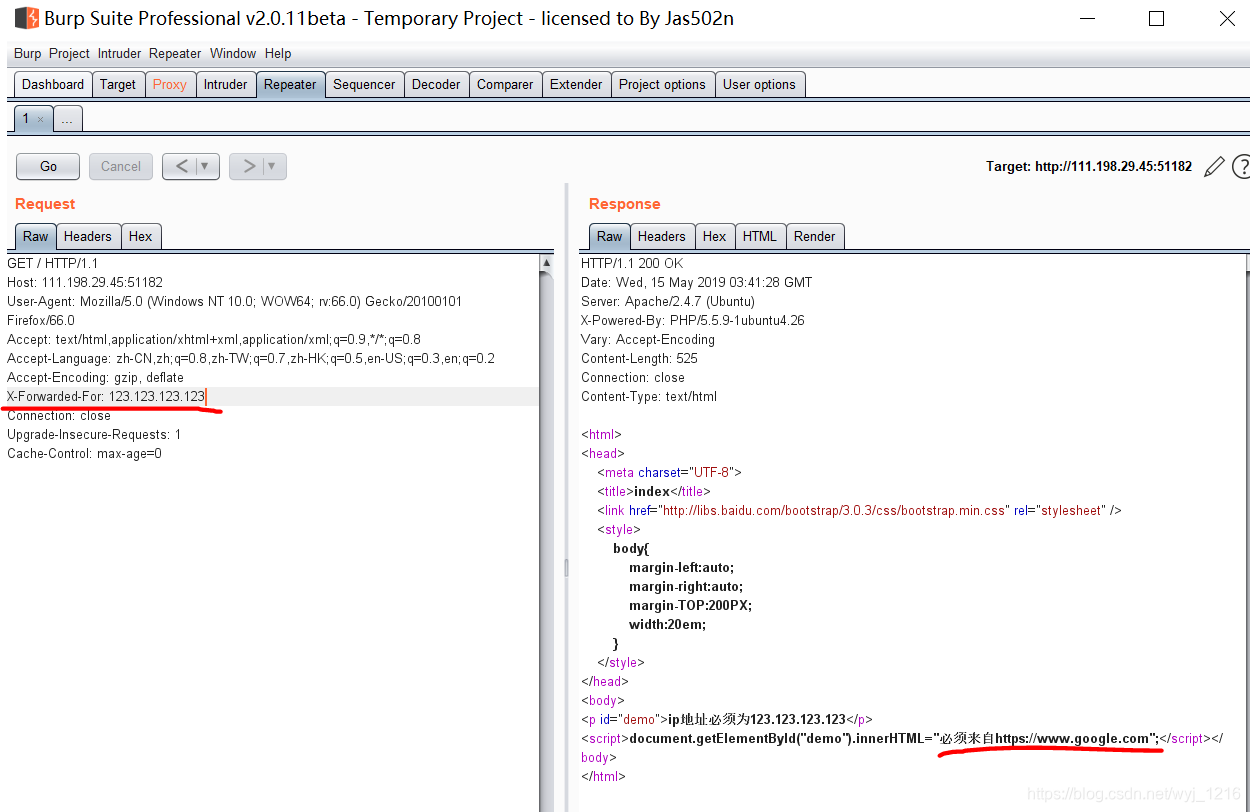
Task: Click the Cancel button
Action: 121,166
